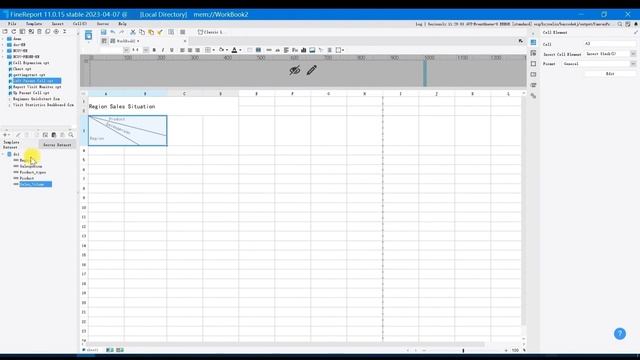This screenshot has width=640, height=360.
Task: Open the Visit Statistics Dashboard frm file
Action: 43,105
